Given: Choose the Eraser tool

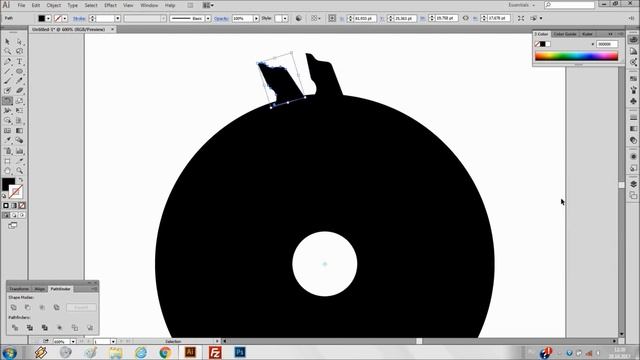Looking at the screenshot, I should pyautogui.click(x=19, y=91).
